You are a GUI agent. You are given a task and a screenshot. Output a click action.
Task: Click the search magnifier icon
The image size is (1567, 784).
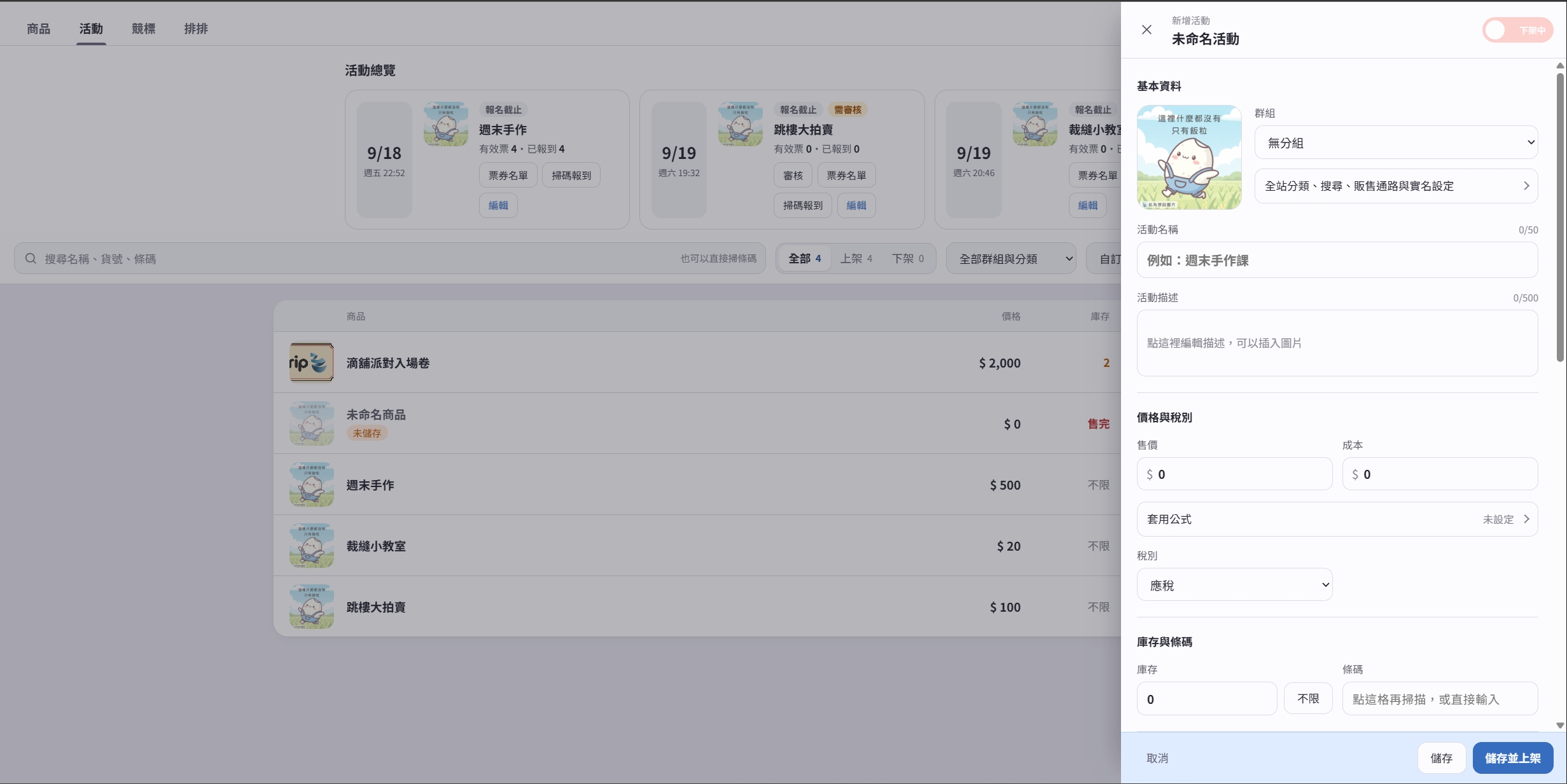[x=31, y=259]
